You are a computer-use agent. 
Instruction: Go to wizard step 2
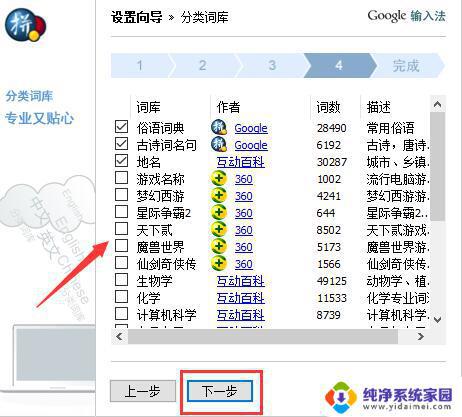coord(203,65)
